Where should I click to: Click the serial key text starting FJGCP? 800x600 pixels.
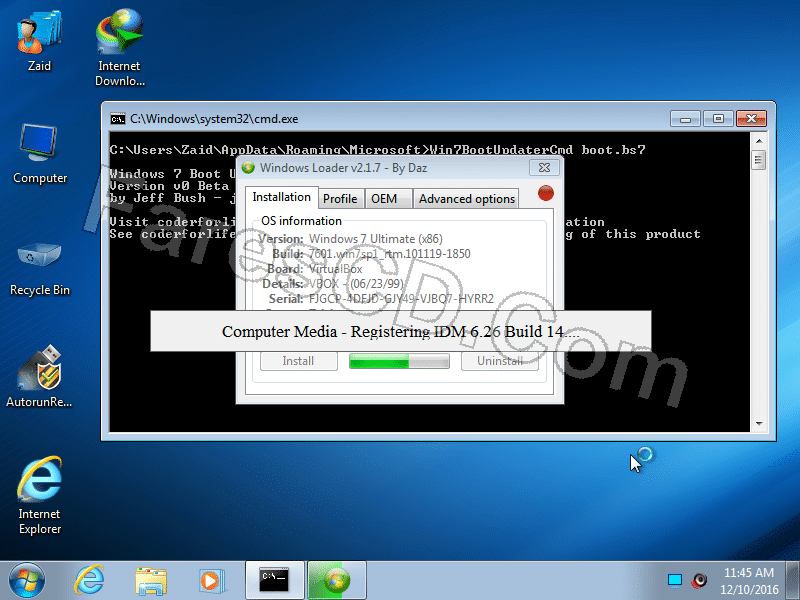pyautogui.click(x=401, y=298)
